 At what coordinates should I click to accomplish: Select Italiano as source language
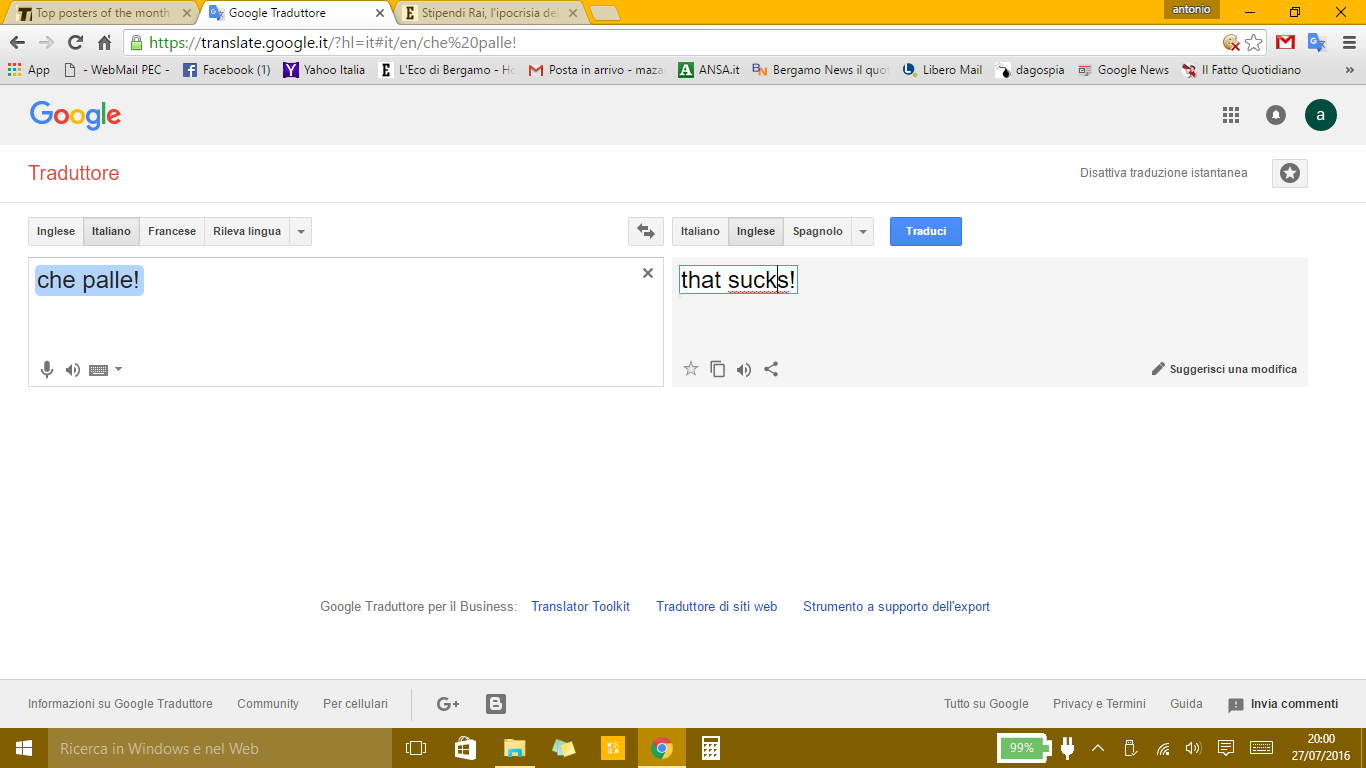click(x=111, y=231)
